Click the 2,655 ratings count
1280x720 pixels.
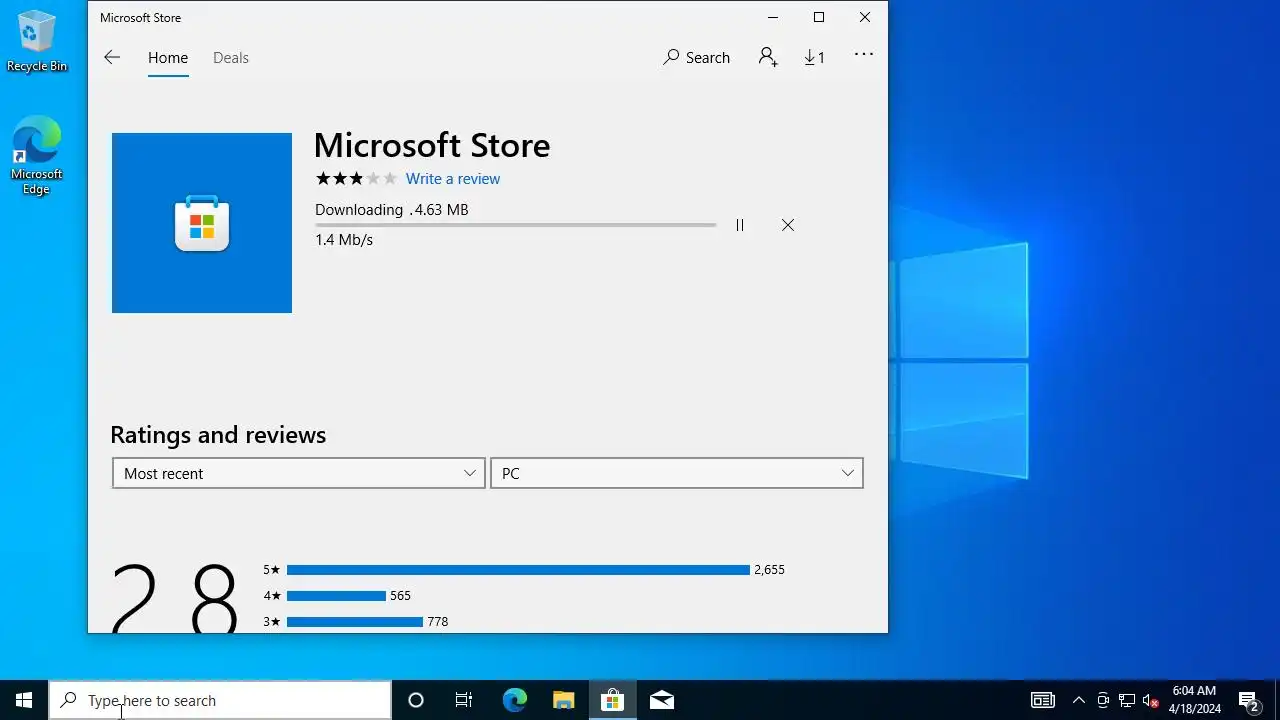[x=769, y=570]
